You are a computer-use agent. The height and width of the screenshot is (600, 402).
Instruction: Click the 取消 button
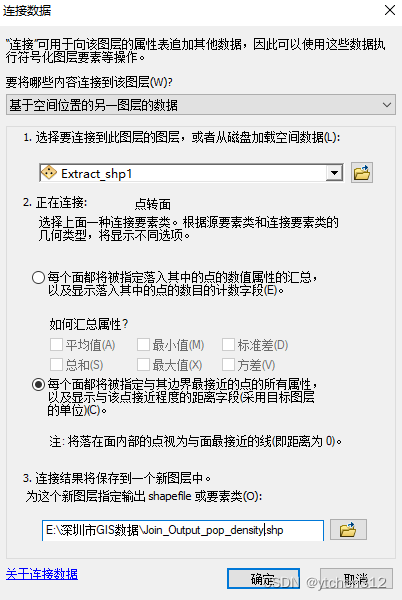pos(356,579)
